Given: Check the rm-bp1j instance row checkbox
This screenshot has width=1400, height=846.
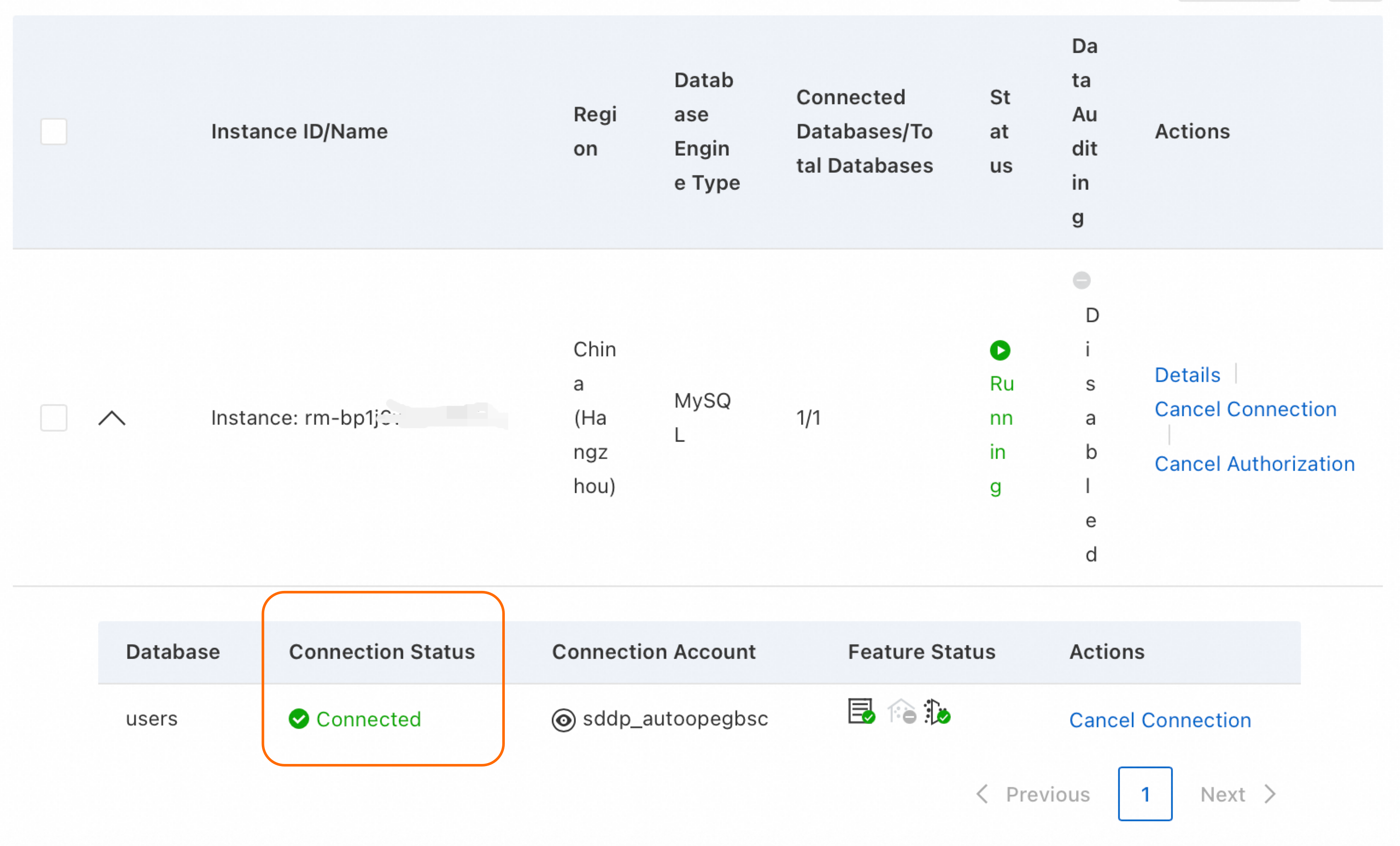Looking at the screenshot, I should tap(54, 418).
